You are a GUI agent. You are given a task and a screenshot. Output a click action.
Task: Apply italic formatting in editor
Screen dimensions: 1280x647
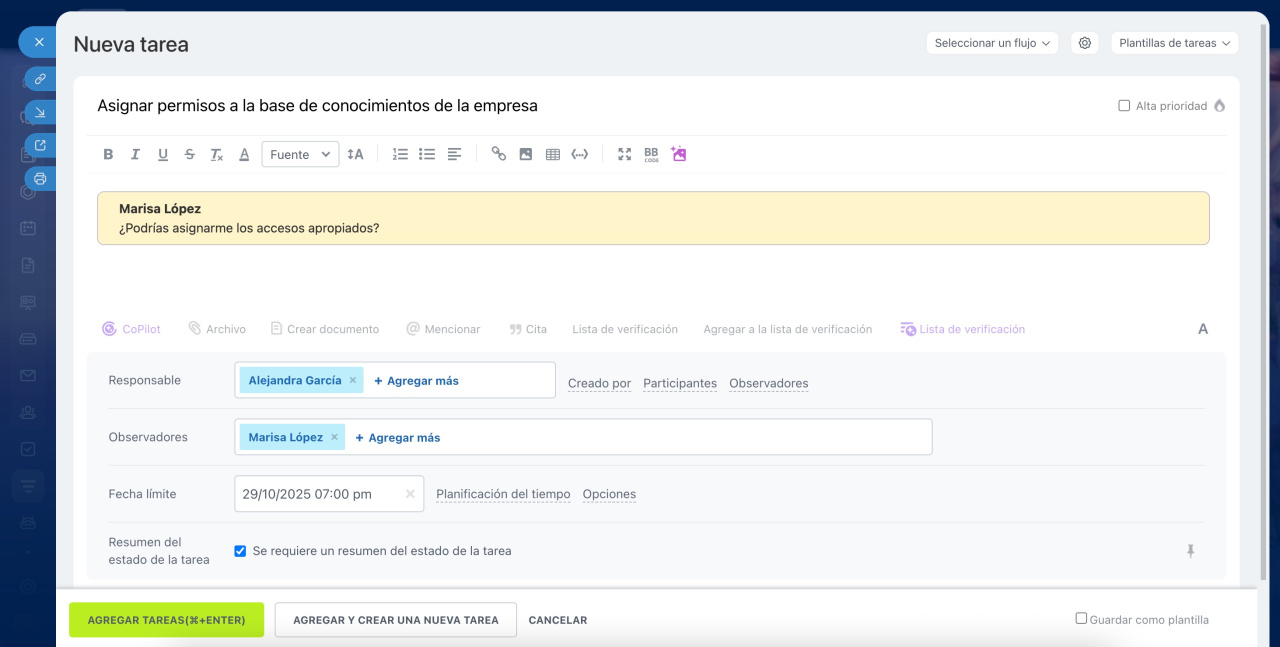click(x=136, y=154)
